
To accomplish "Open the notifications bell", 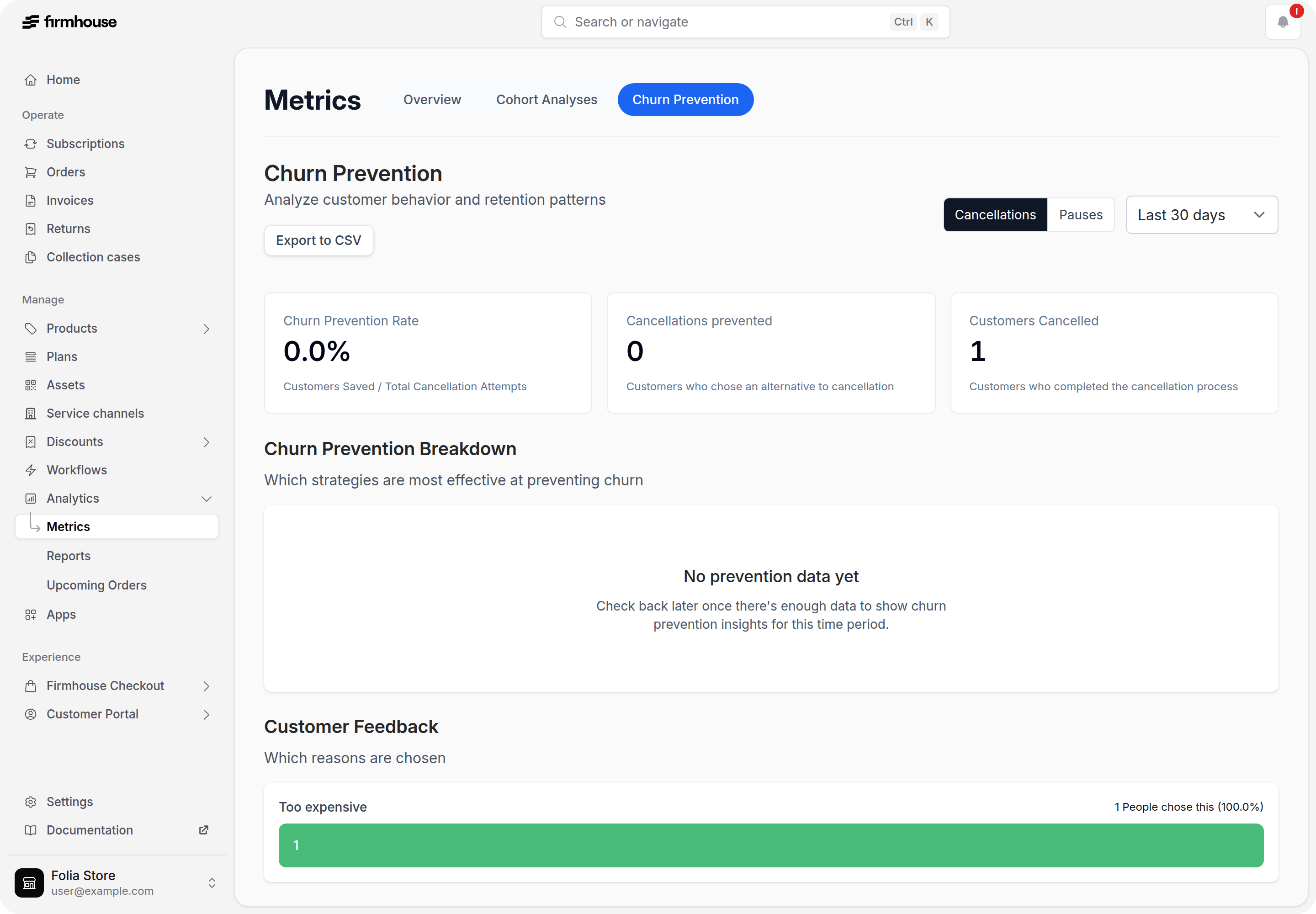I will click(1283, 22).
